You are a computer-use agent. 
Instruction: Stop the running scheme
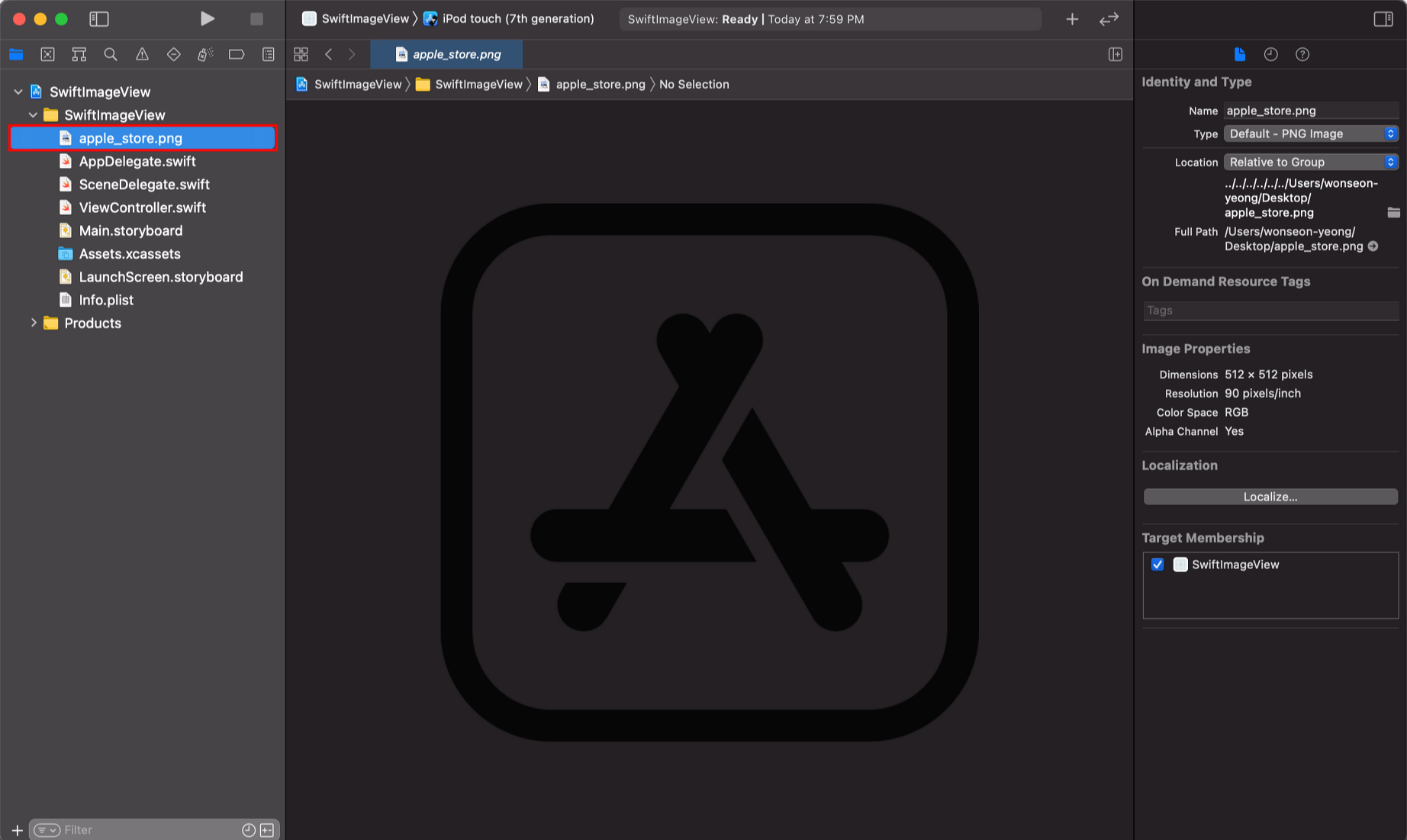point(256,18)
